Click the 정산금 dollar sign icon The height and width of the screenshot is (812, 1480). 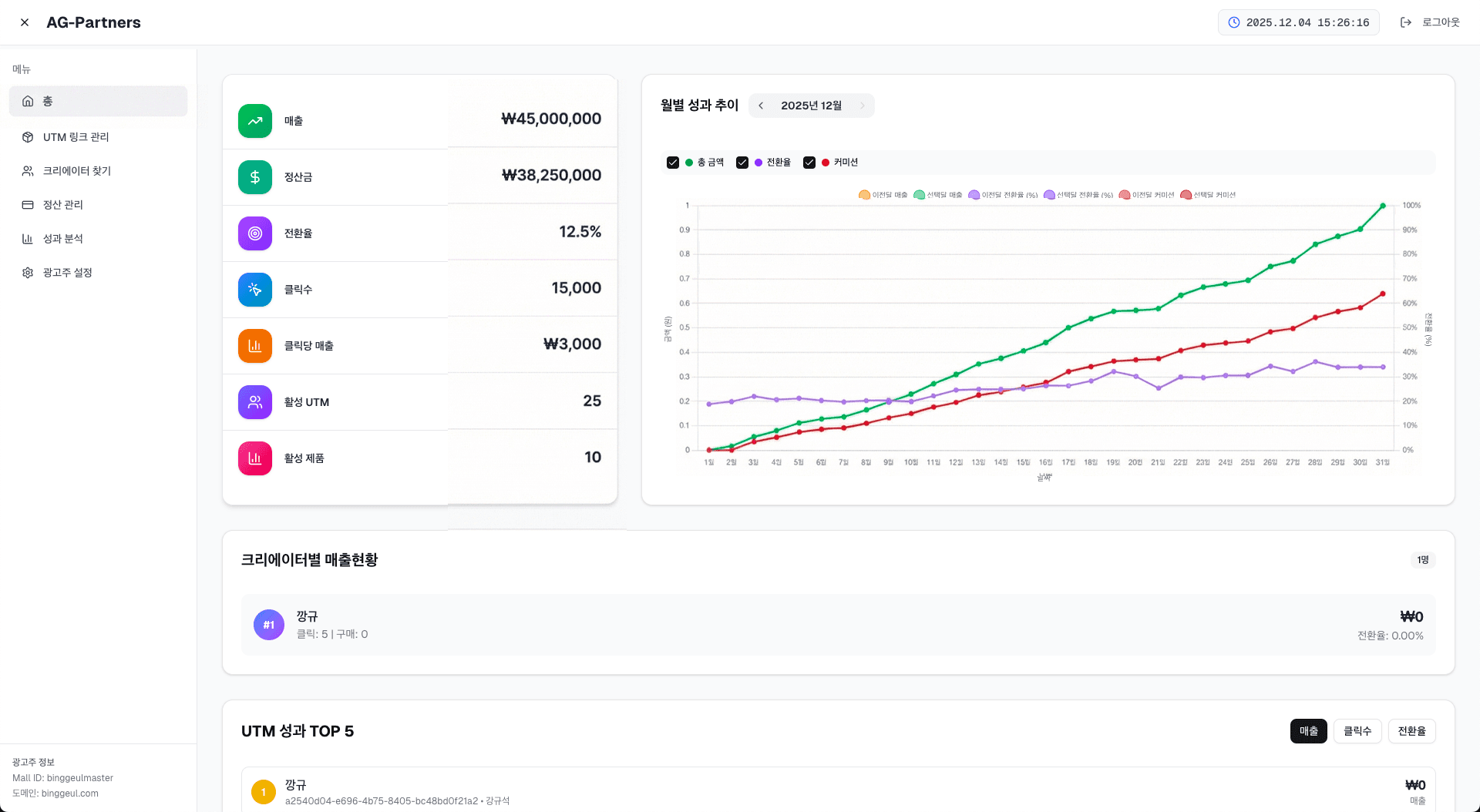tap(255, 177)
